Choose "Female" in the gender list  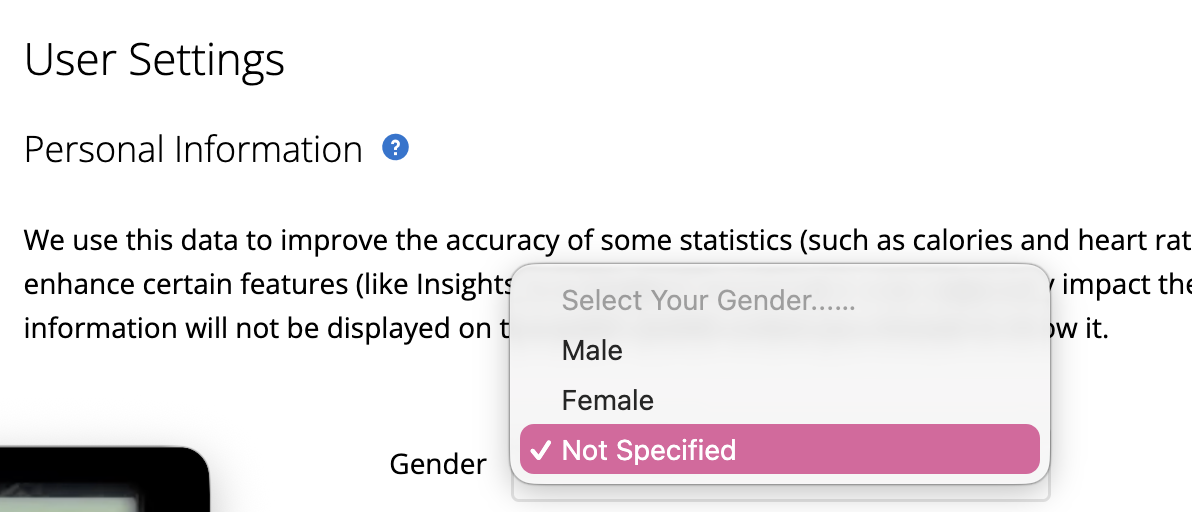(x=607, y=400)
